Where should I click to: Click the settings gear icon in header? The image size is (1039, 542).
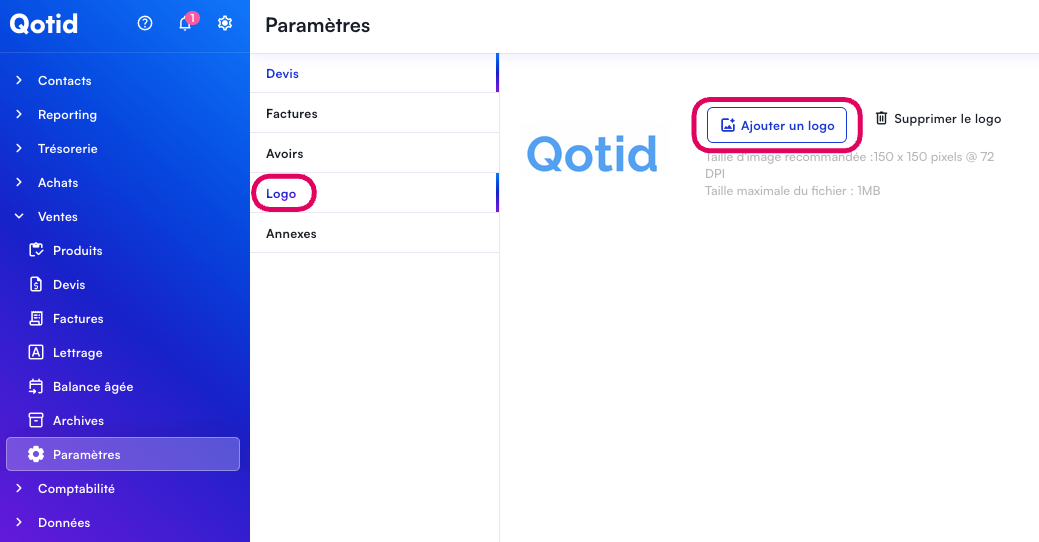point(225,24)
